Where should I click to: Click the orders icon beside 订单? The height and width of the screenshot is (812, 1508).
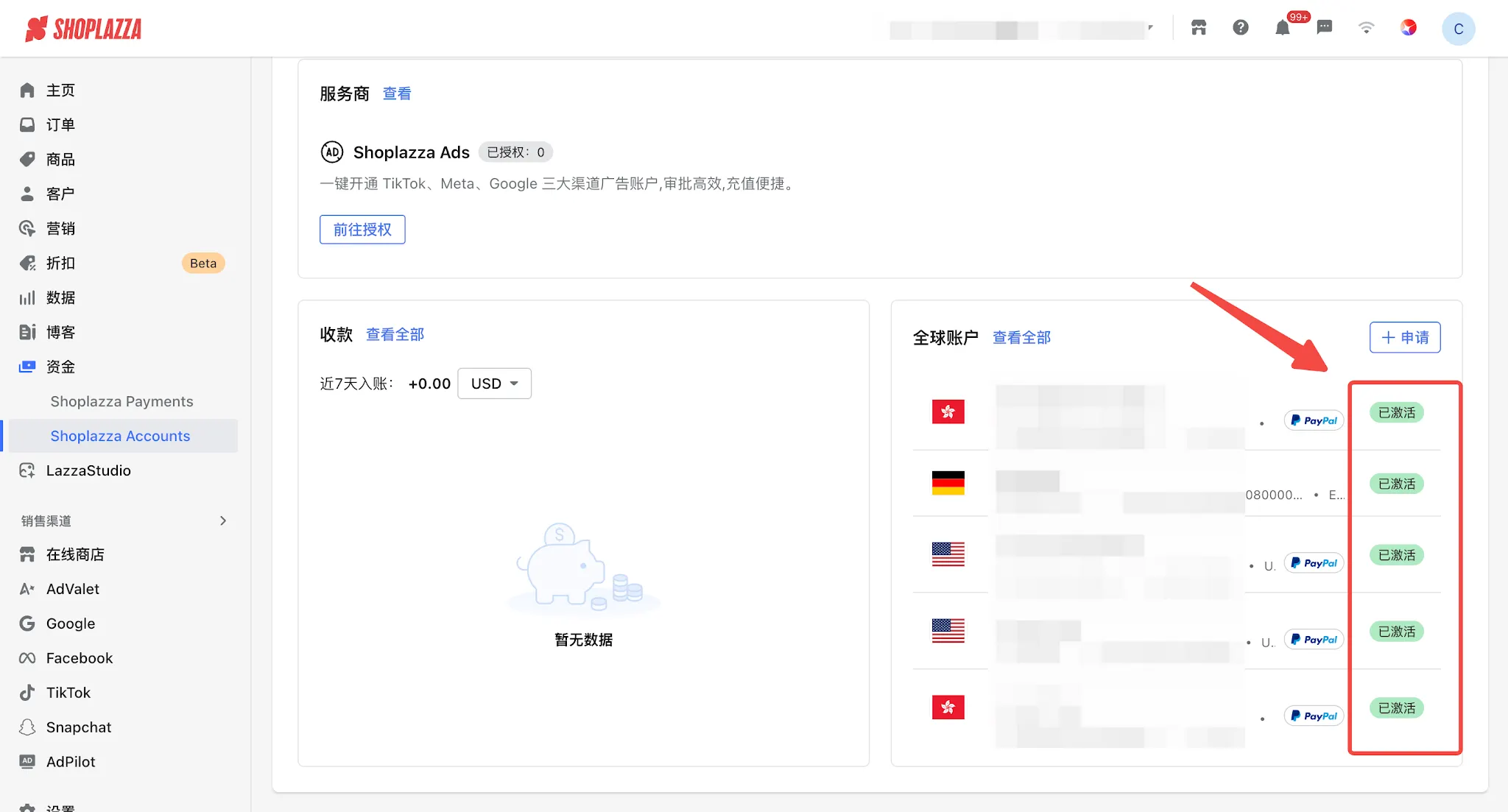tap(27, 124)
